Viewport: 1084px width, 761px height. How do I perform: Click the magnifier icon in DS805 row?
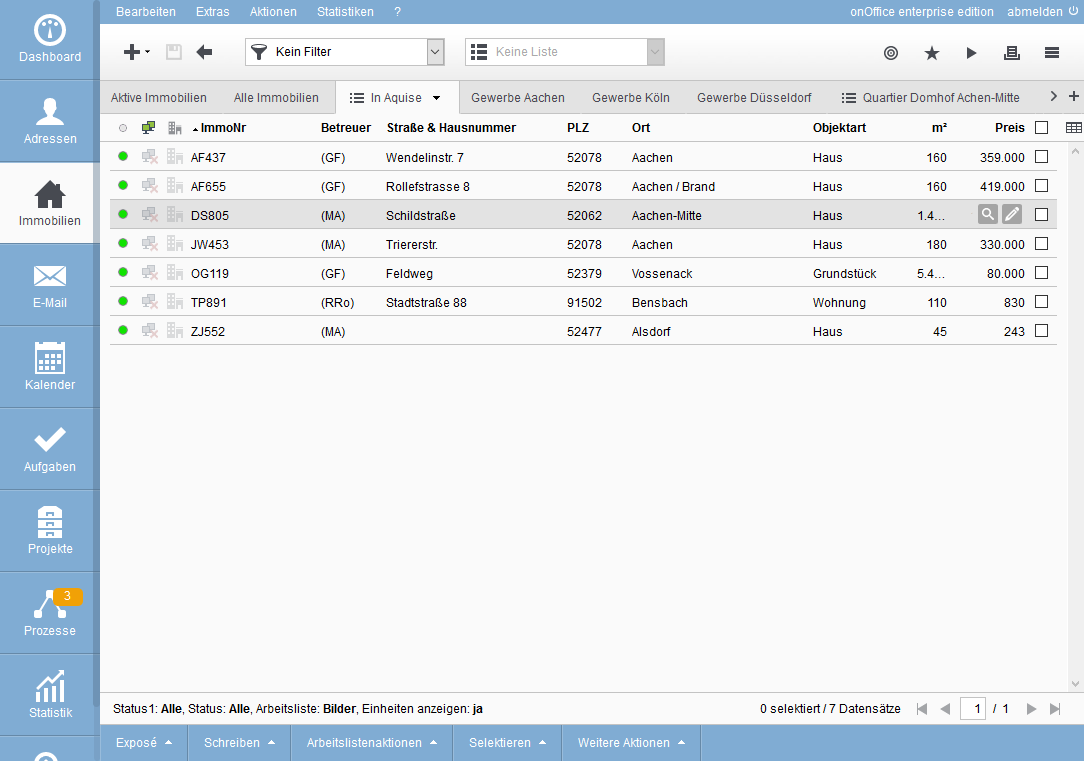coord(989,214)
